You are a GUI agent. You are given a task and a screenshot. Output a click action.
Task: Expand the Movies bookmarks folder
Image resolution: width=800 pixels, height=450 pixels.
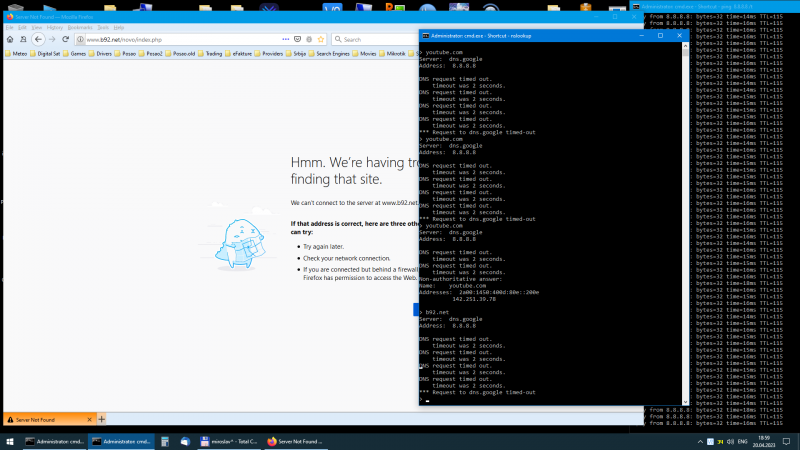(364, 54)
